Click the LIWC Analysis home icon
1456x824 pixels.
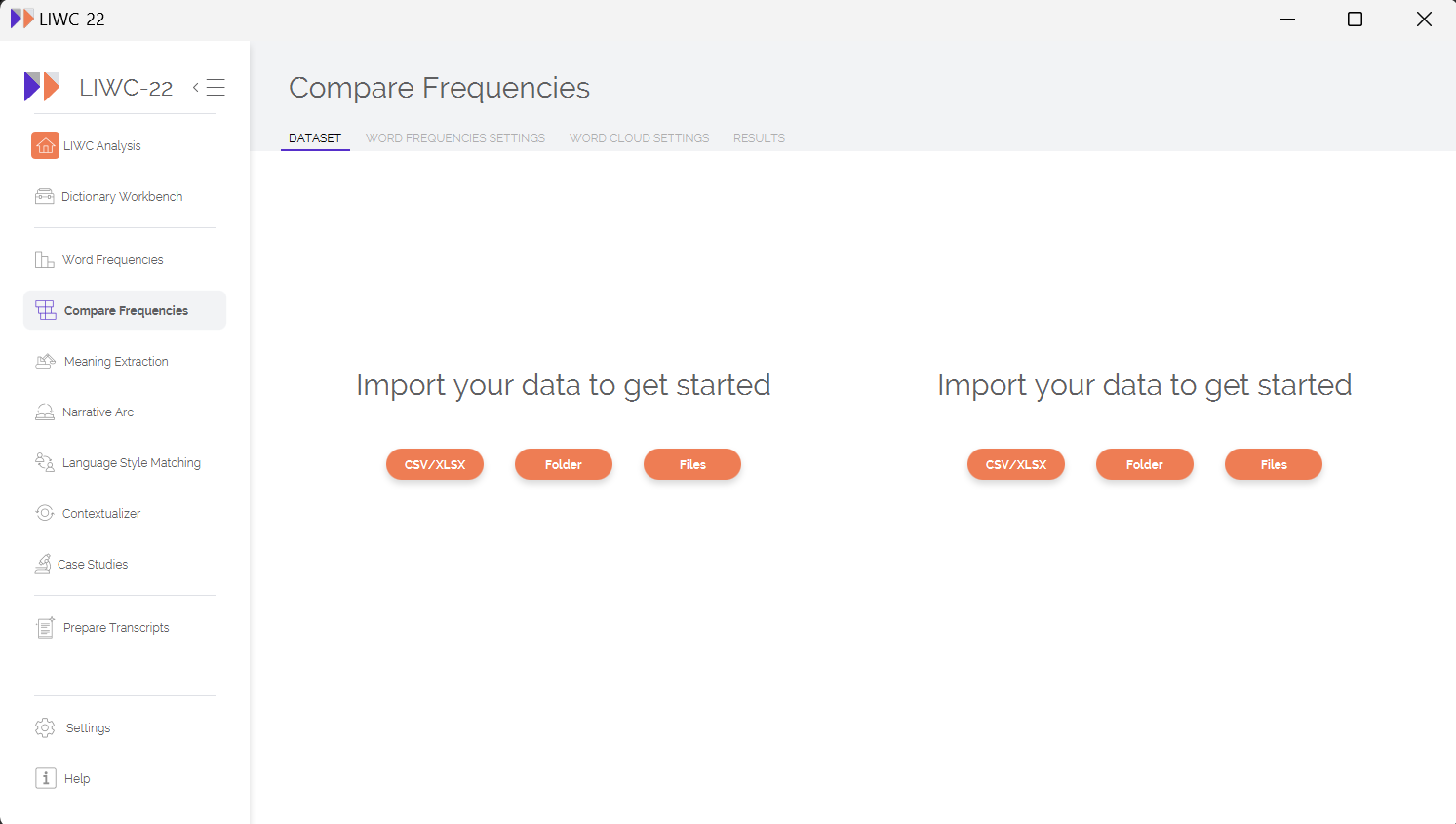coord(45,145)
